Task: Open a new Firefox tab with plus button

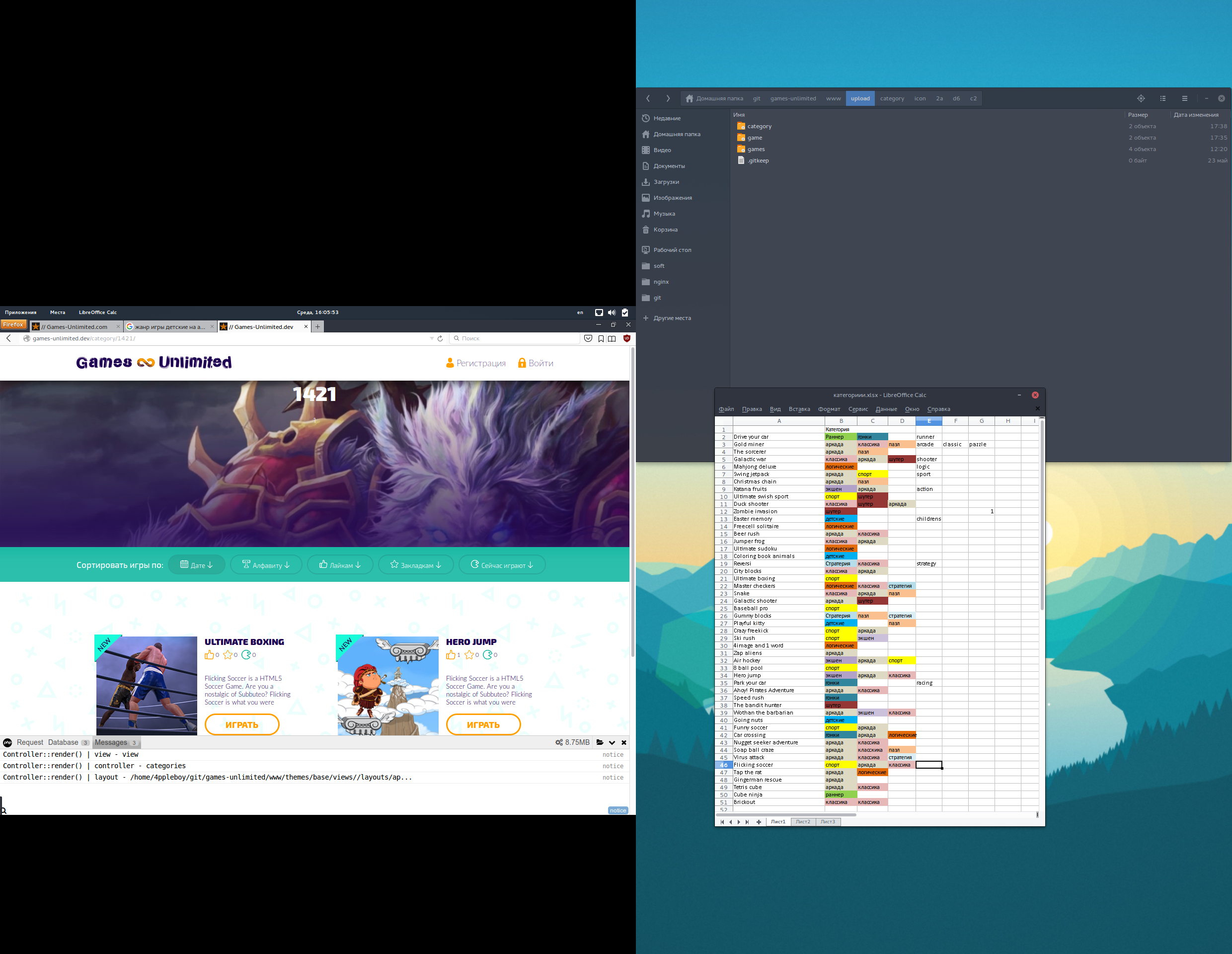Action: click(x=318, y=326)
